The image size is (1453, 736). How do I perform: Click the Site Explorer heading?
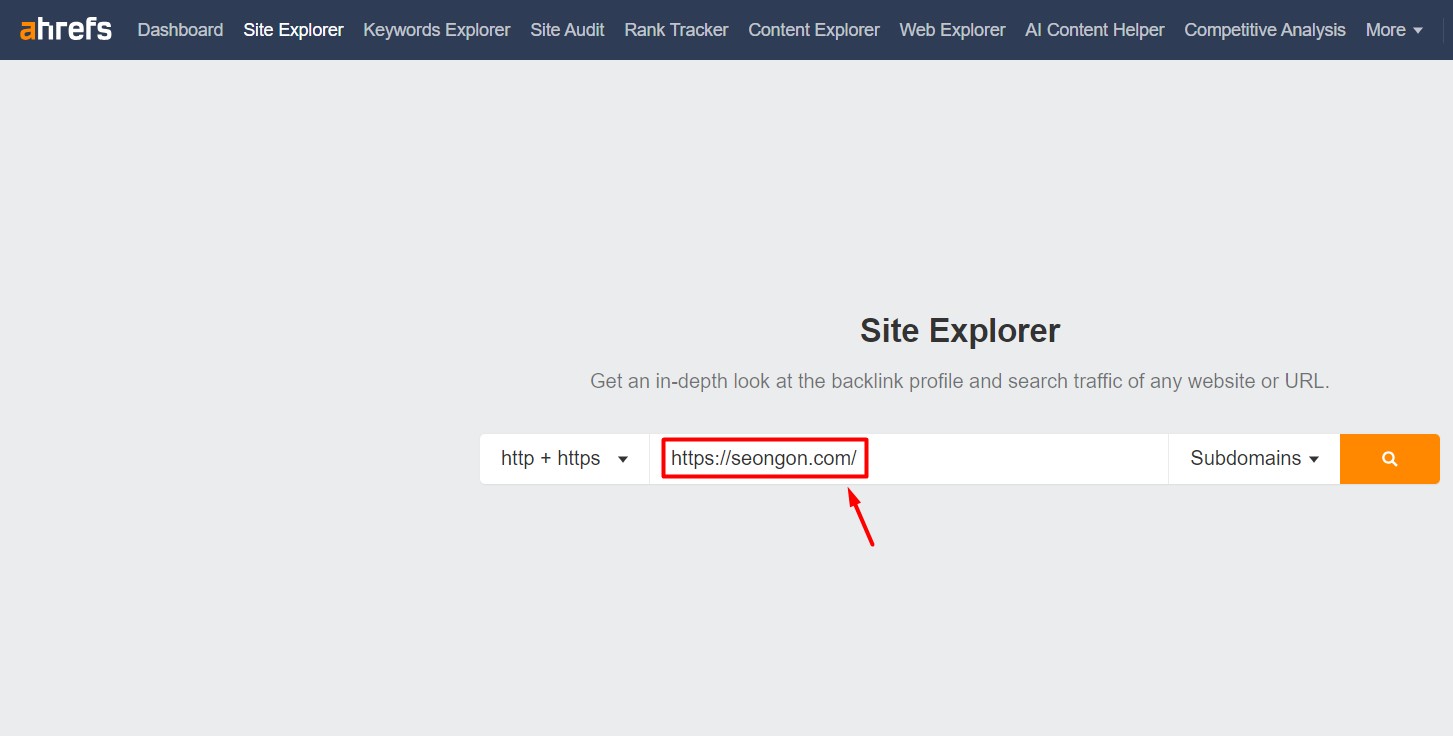click(960, 331)
